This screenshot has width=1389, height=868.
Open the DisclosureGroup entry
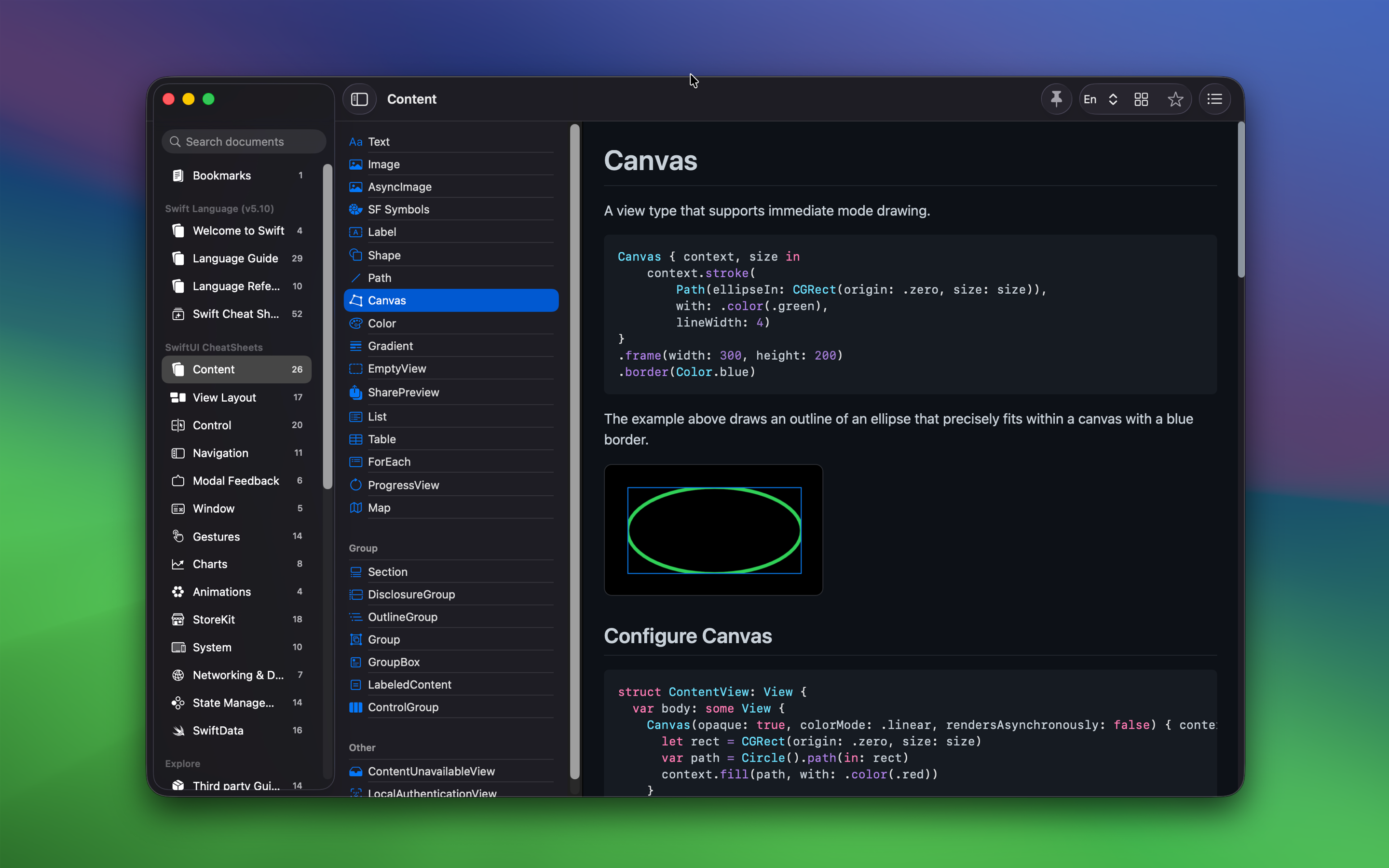coord(411,594)
